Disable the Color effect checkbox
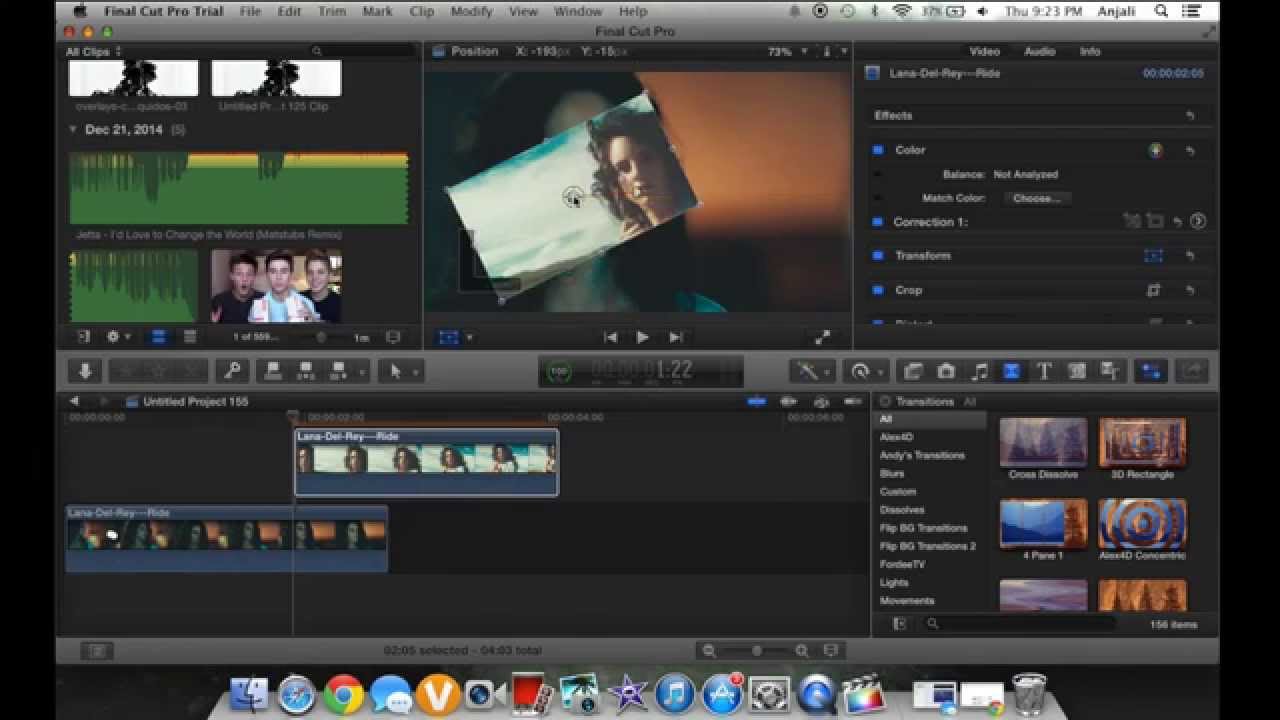 pyautogui.click(x=878, y=150)
